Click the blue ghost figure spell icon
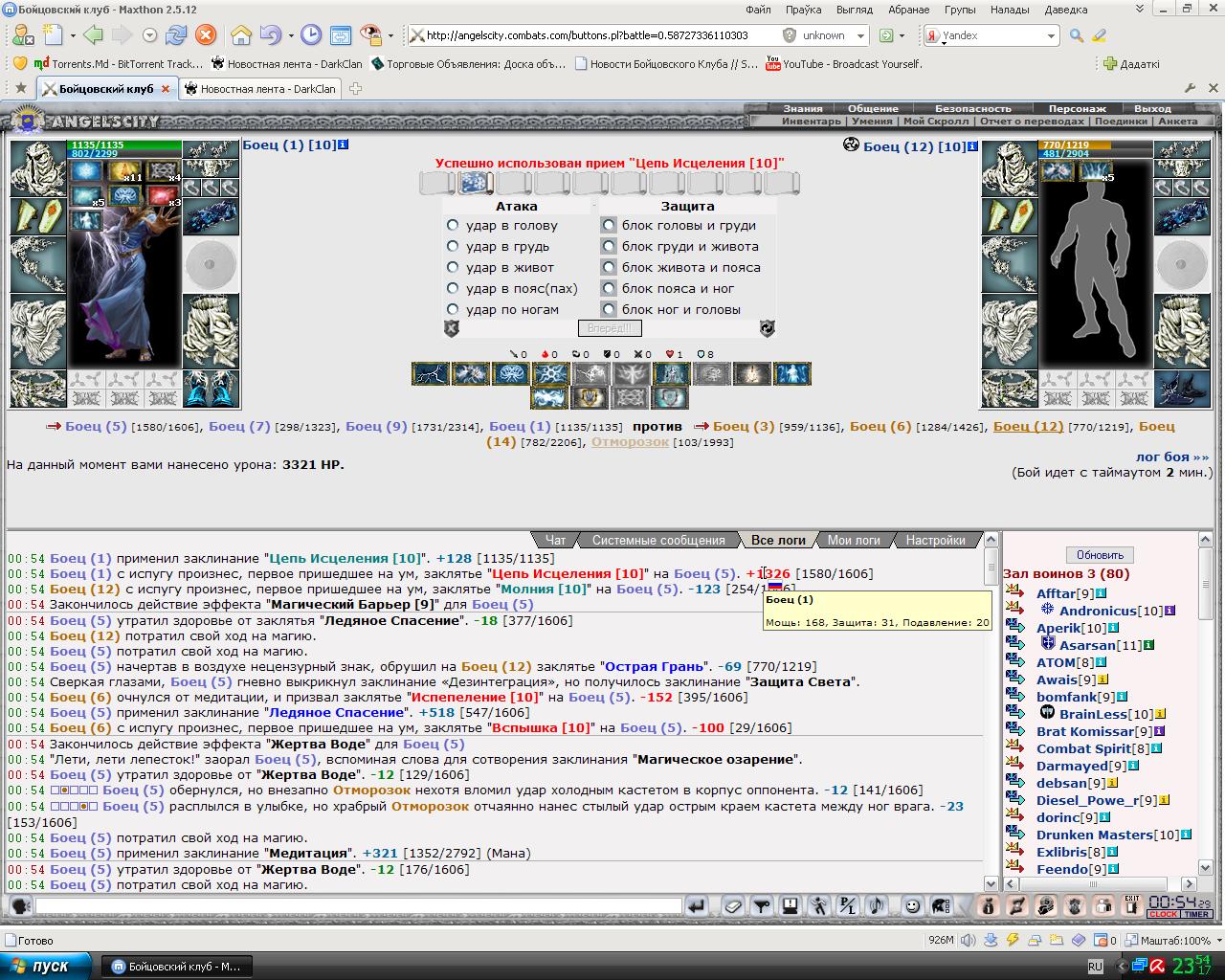This screenshot has width=1225, height=980. click(791, 373)
